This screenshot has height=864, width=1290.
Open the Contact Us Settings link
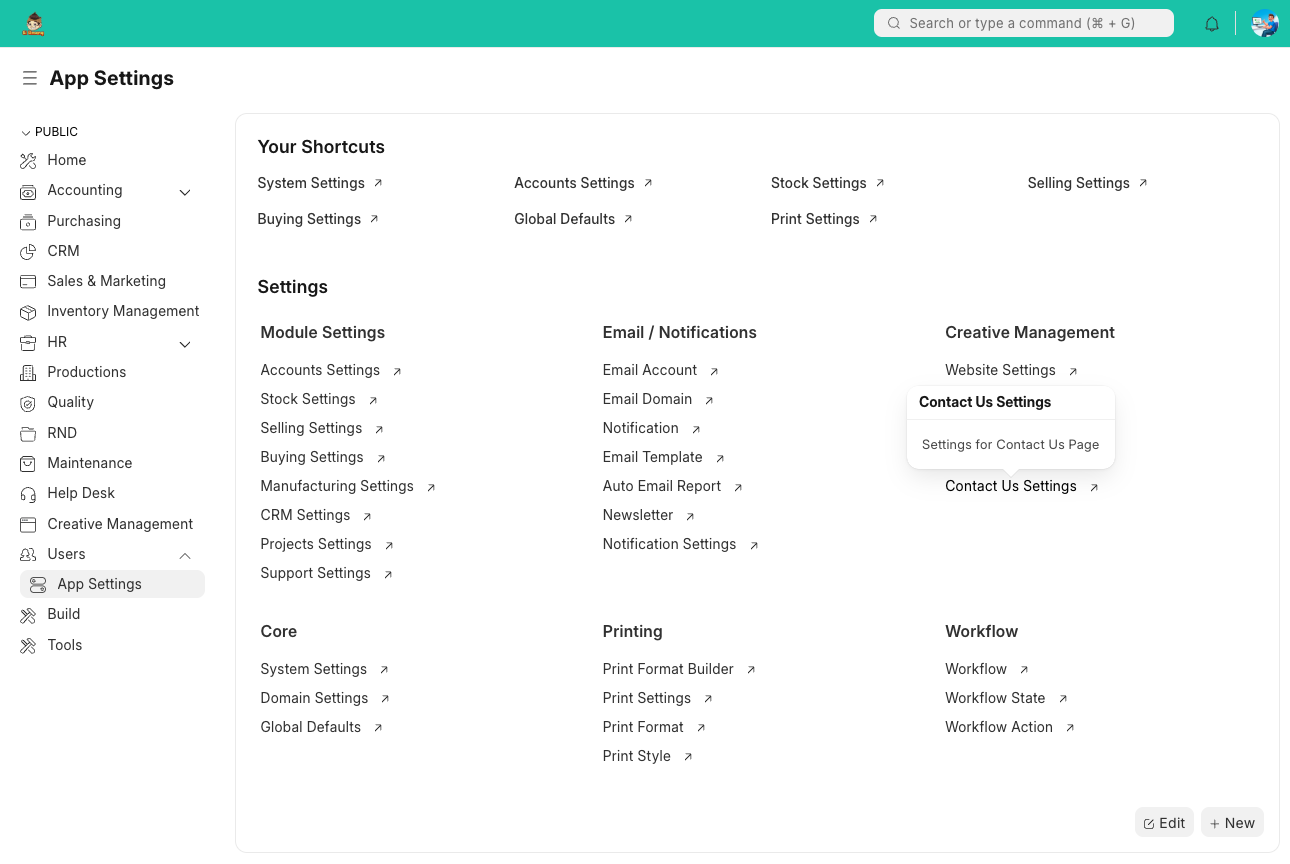tap(1010, 486)
